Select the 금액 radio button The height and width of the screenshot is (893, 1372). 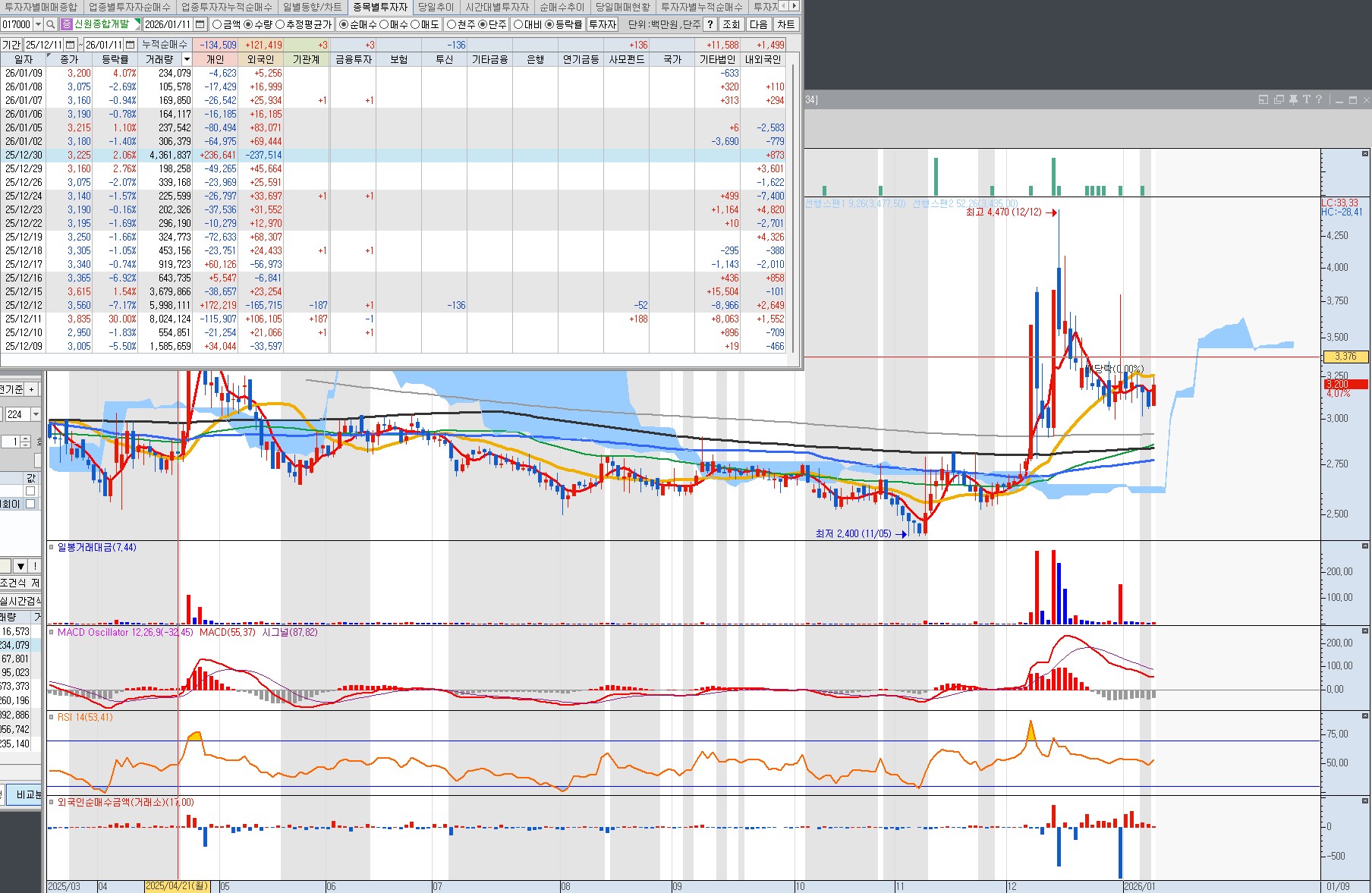[217, 24]
